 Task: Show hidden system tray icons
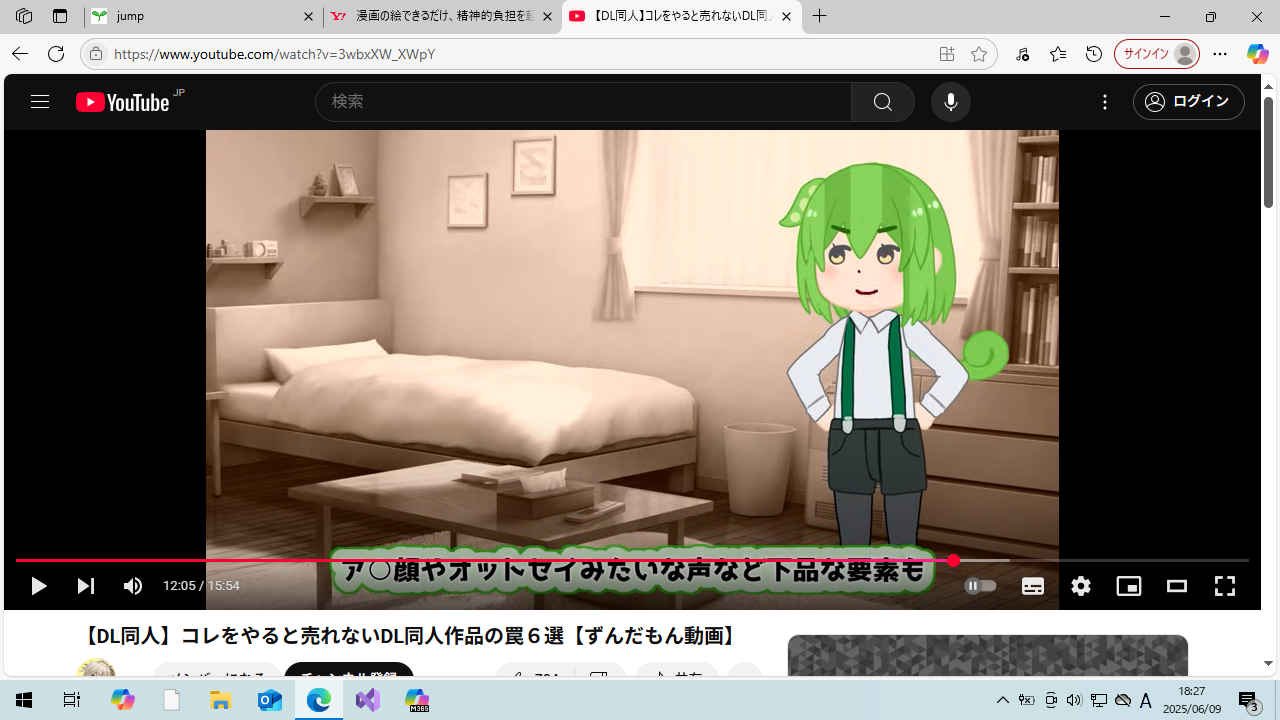point(1003,700)
